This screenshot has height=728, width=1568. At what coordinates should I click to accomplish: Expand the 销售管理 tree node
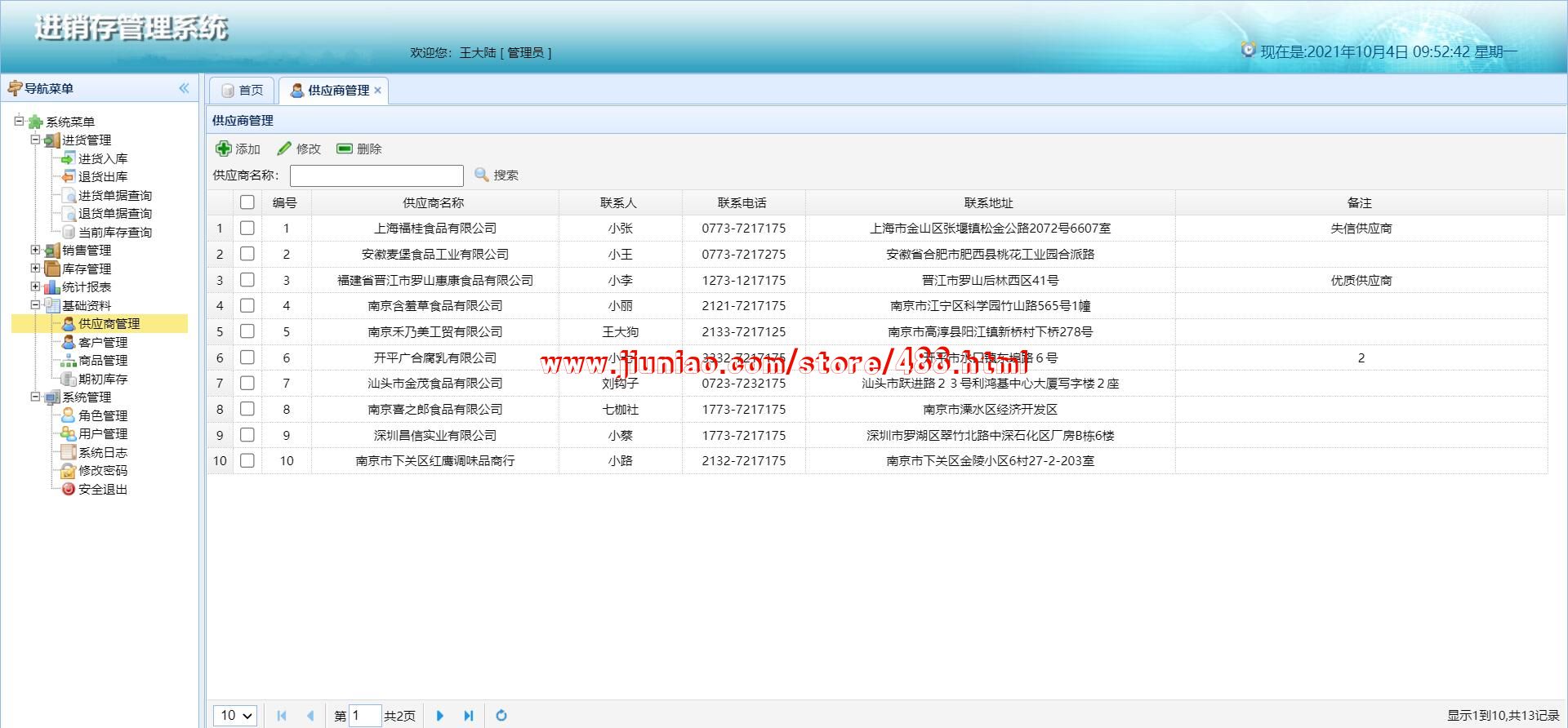click(35, 250)
